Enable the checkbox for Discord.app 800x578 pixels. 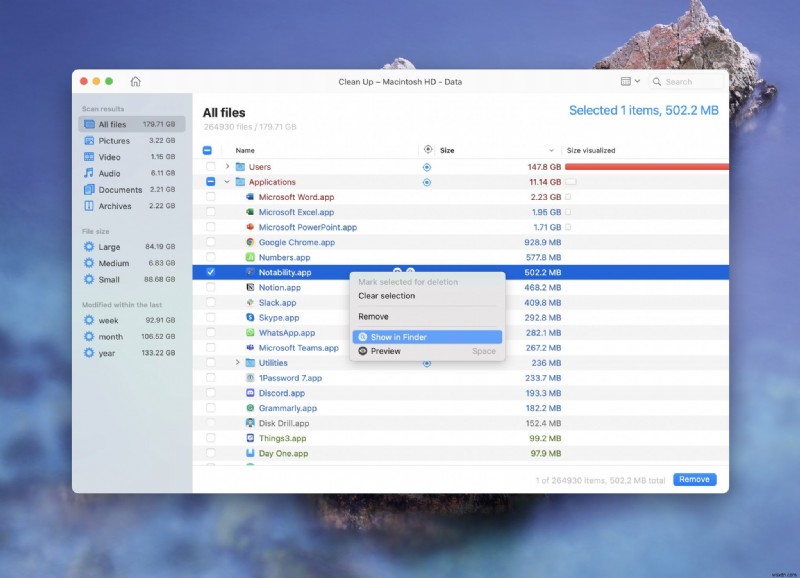pyautogui.click(x=209, y=393)
